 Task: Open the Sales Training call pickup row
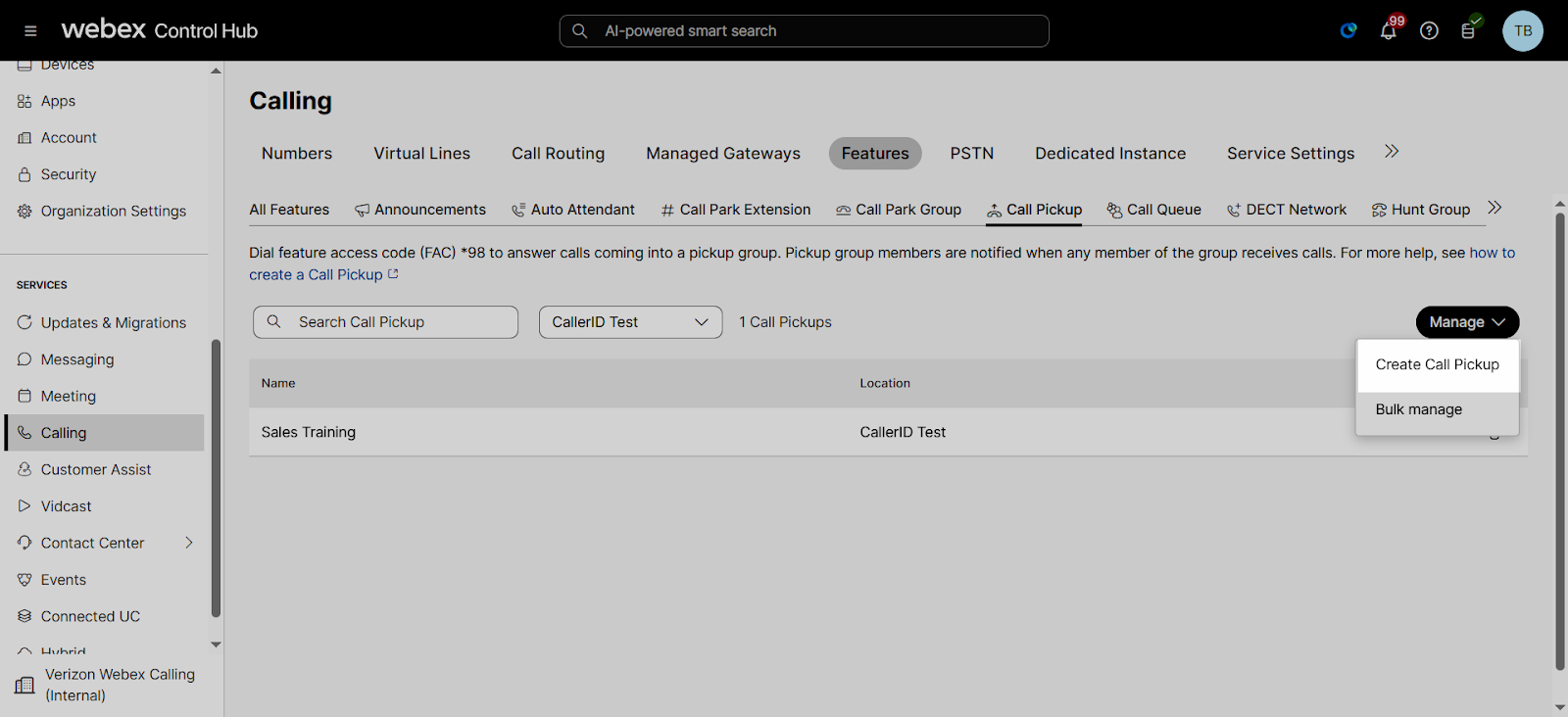[888, 432]
